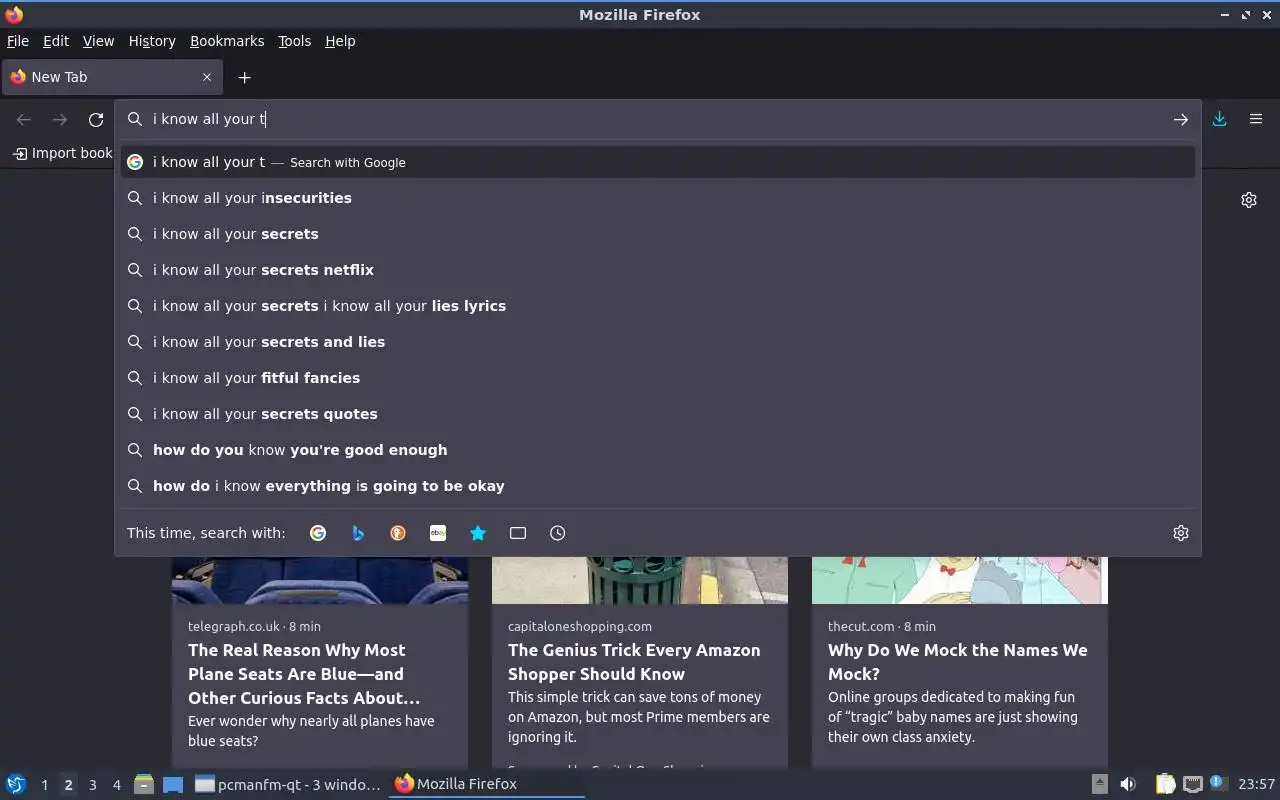
Task: Select suggestion 'i know all your secrets netflix'
Action: click(658, 270)
